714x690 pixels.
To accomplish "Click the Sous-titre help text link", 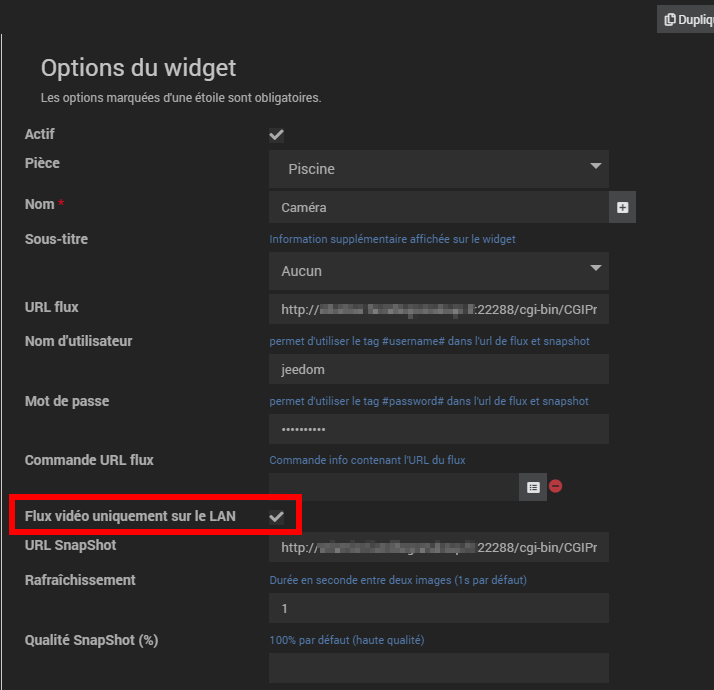I will click(392, 239).
